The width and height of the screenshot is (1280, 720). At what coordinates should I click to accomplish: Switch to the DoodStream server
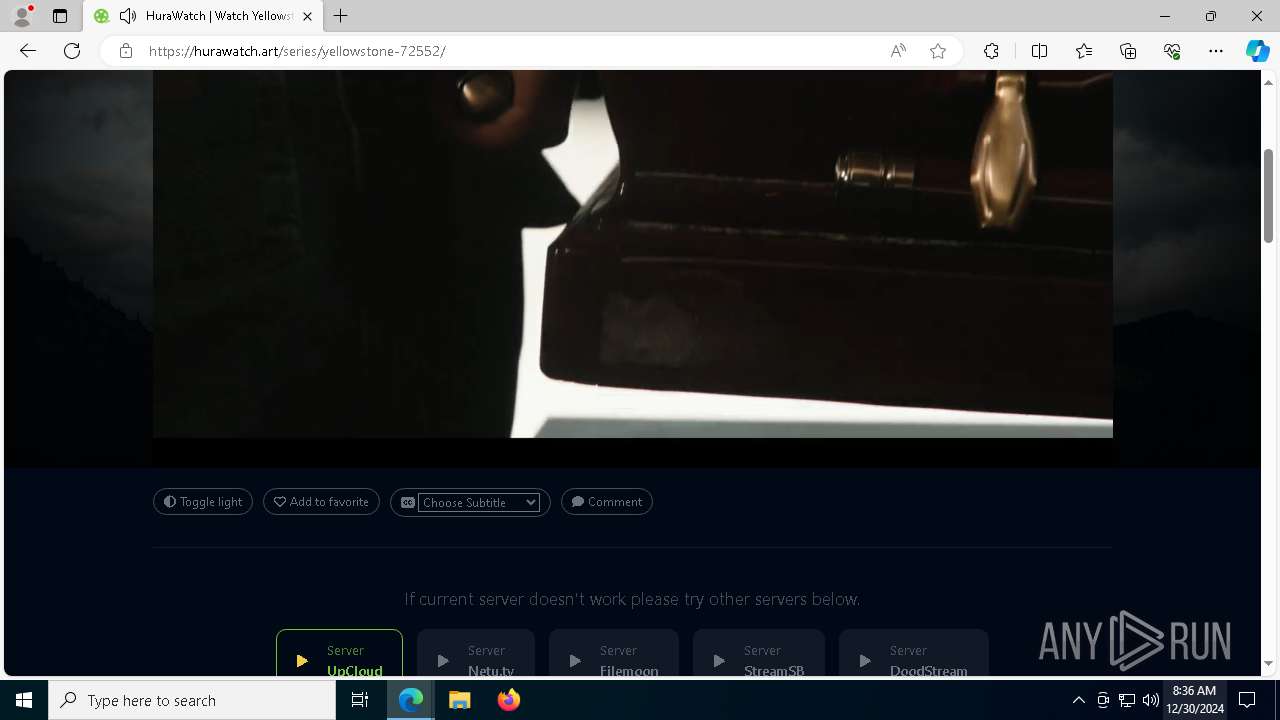tap(914, 653)
